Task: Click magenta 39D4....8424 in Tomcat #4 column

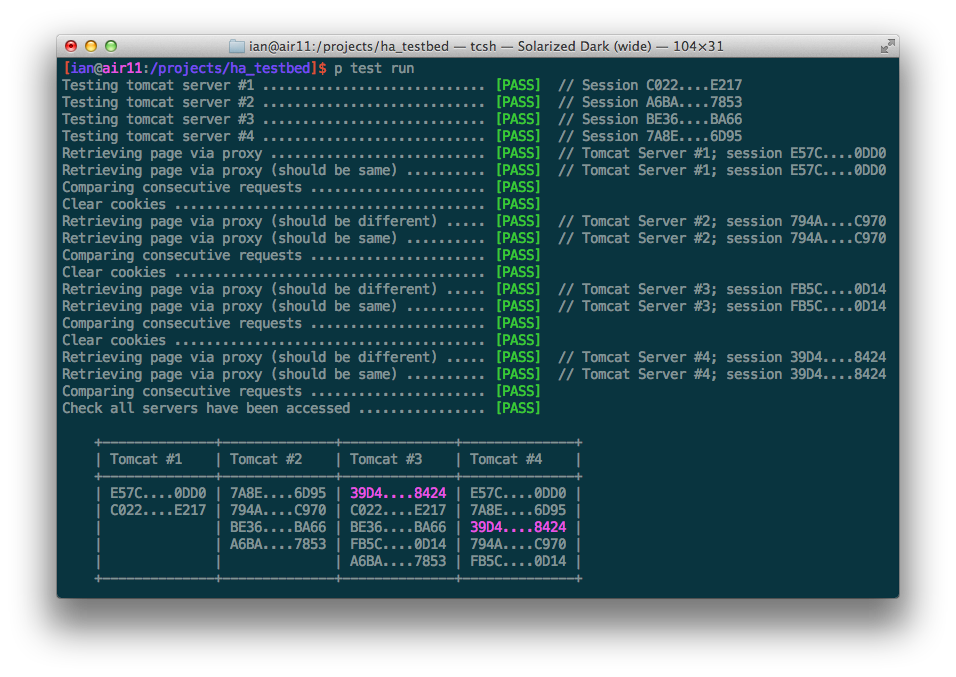Action: [518, 527]
